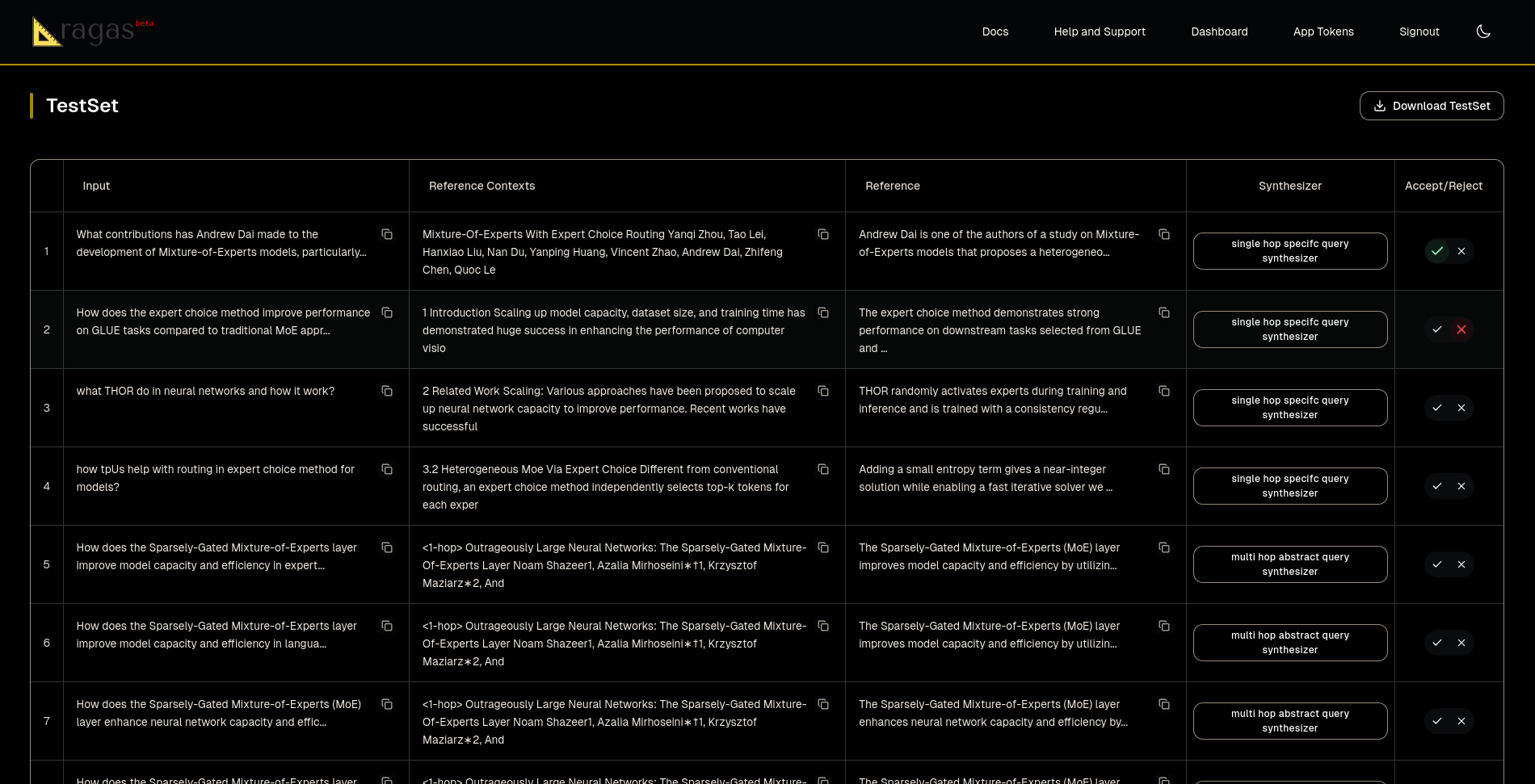1535x784 pixels.
Task: Click the TestSet page heading
Action: click(82, 106)
